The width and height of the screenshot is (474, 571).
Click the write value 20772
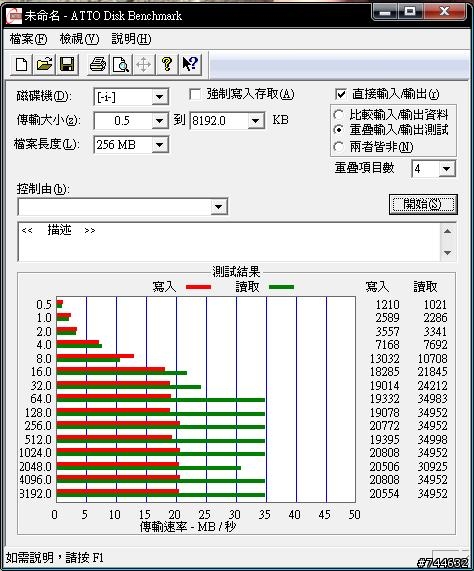click(x=385, y=426)
